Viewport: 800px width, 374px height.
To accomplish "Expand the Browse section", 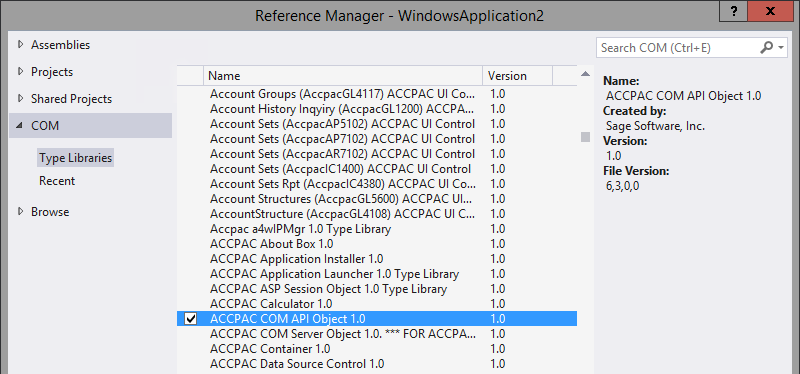I will 21,211.
